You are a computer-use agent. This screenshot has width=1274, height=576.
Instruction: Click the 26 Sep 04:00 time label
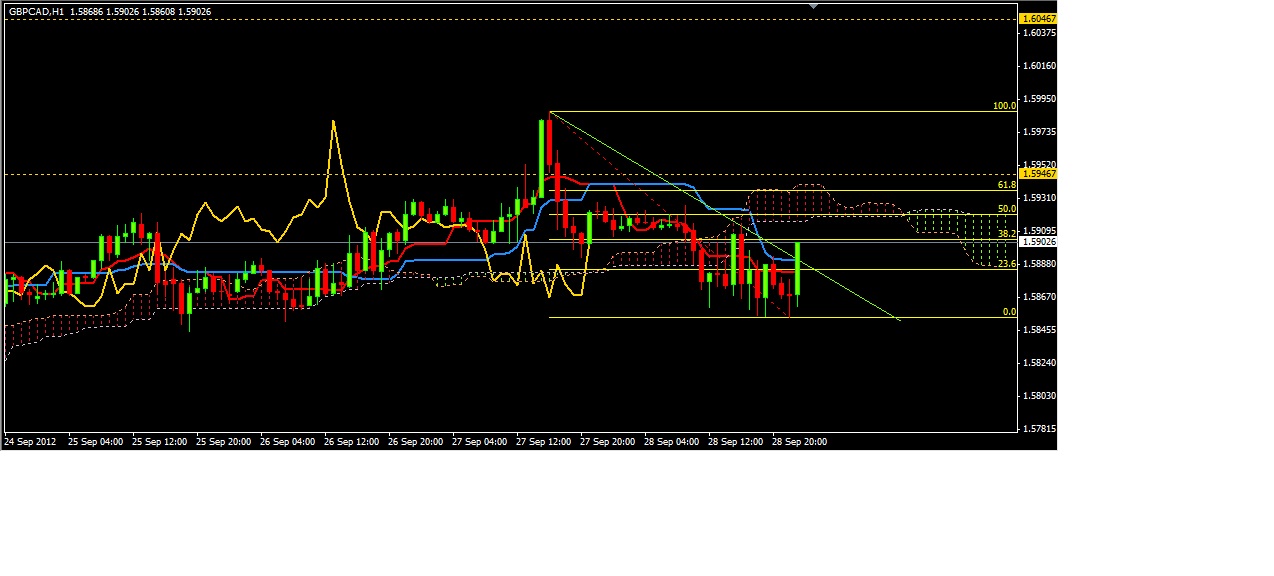click(x=288, y=441)
